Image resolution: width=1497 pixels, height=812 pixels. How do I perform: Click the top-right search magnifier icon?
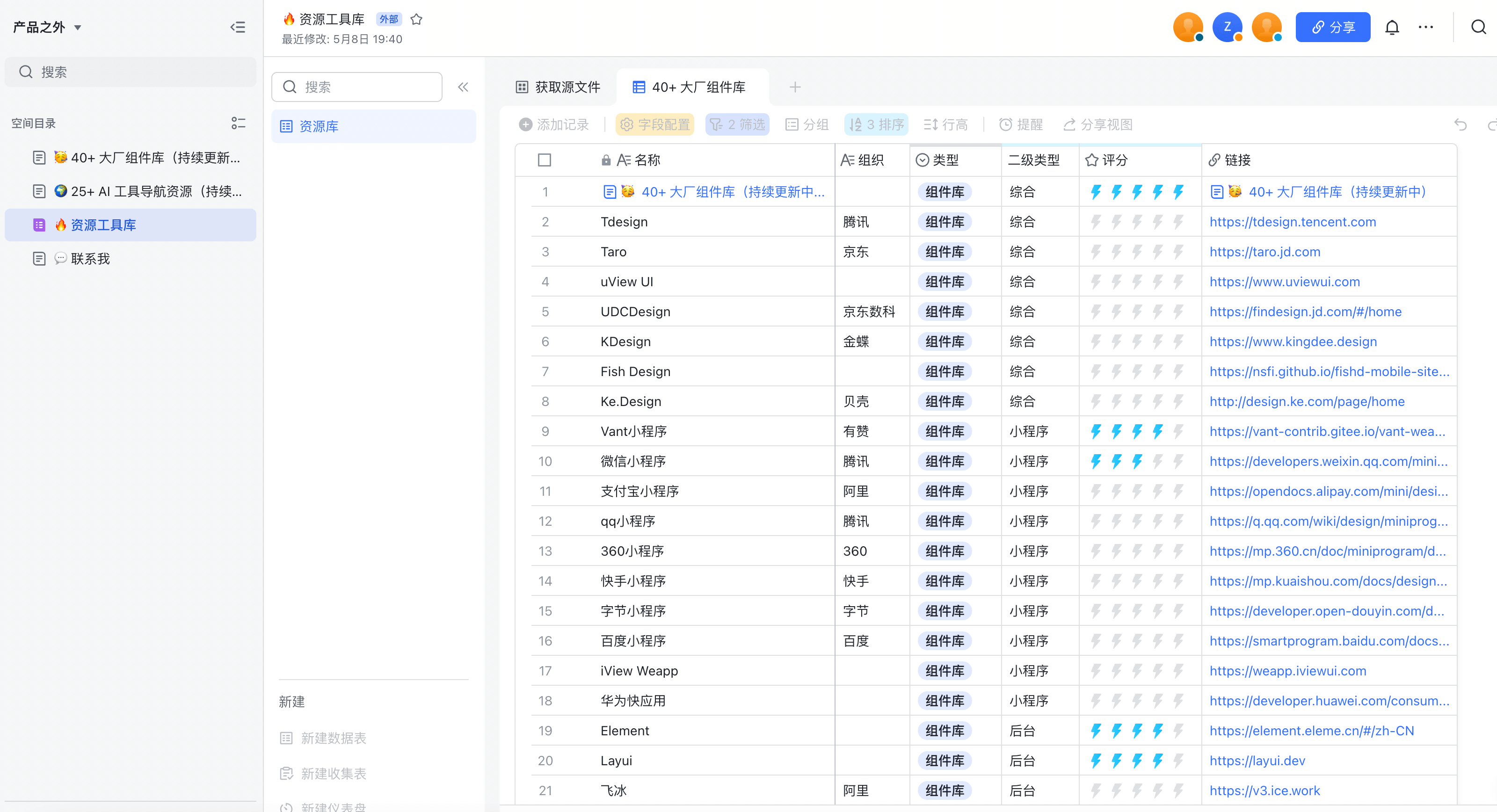tap(1478, 27)
